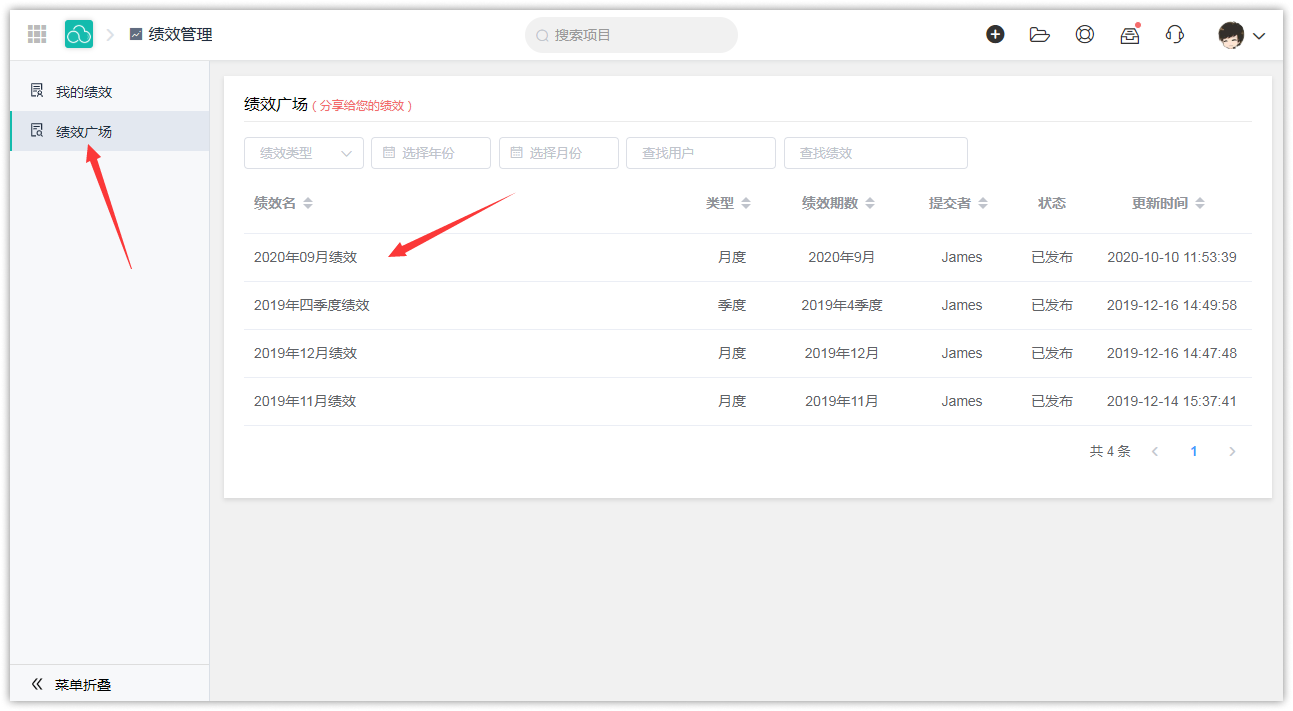1293x711 pixels.
Task: Collapse the menu with double-chevron icon
Action: pos(37,685)
